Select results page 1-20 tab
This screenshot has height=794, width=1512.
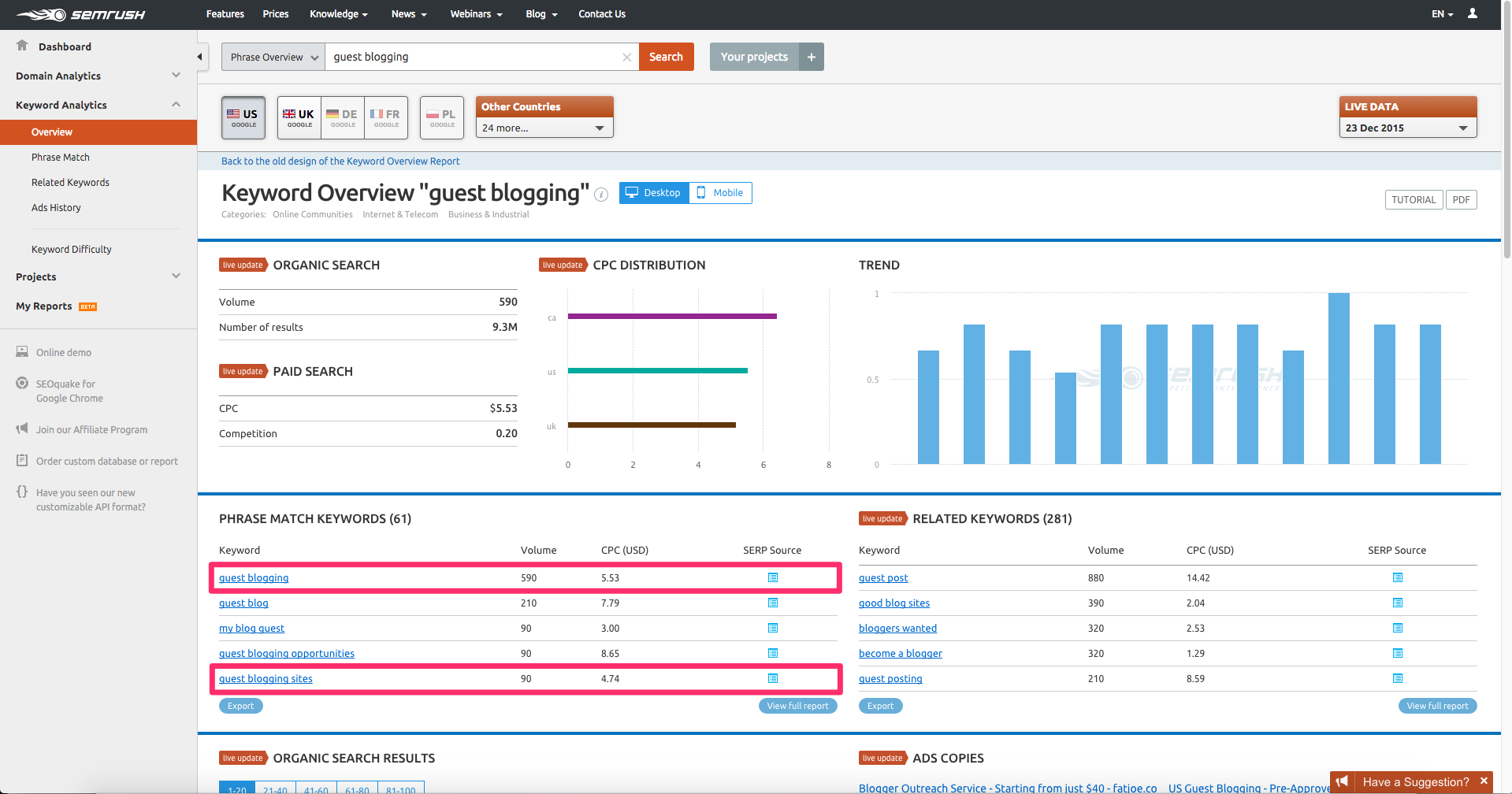pyautogui.click(x=237, y=788)
